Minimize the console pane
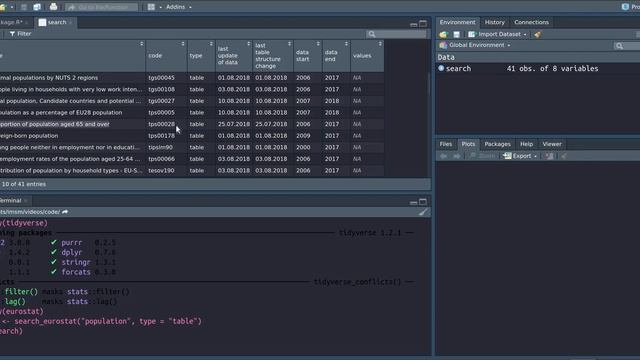 coord(413,202)
